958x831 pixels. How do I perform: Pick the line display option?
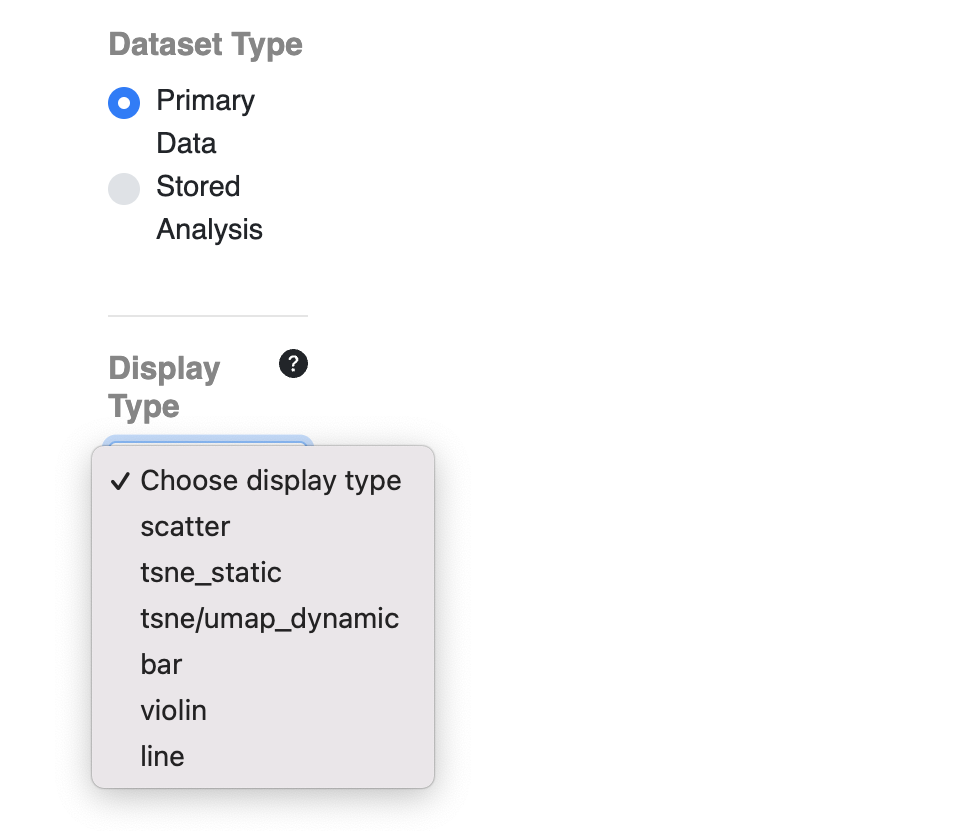(x=263, y=756)
